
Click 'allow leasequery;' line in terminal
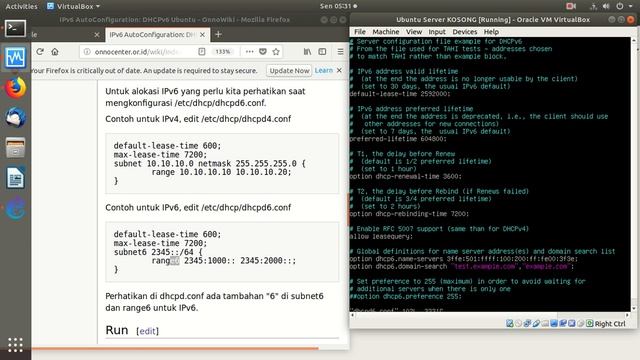pos(381,236)
